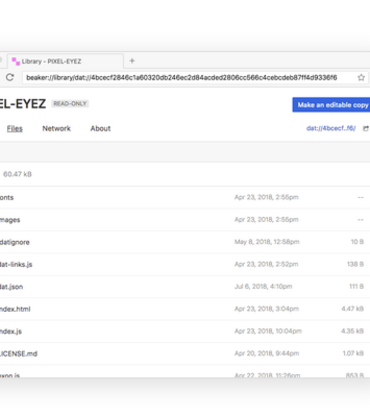Switch to the Network tab

pos(56,128)
